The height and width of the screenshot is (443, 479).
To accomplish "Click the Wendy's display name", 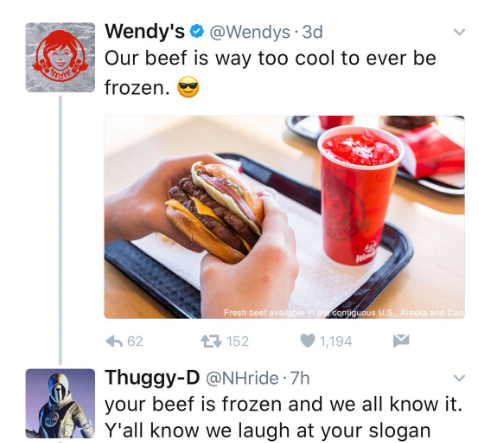I will [x=145, y=32].
